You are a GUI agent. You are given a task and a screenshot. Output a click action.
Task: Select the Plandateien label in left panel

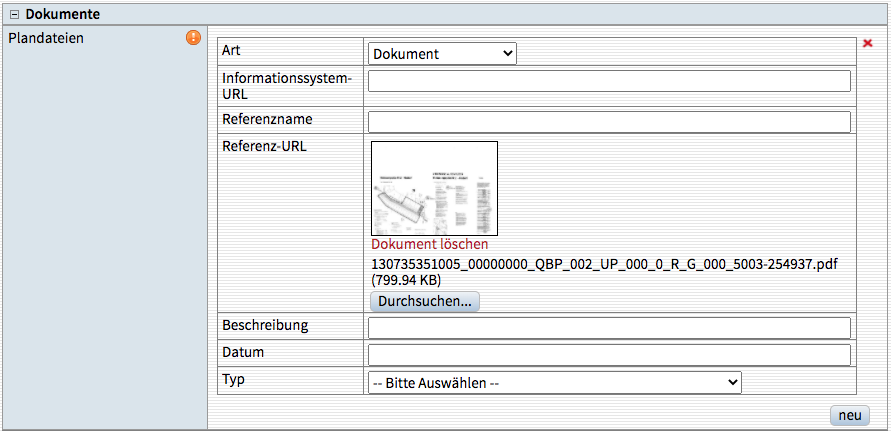tap(45, 38)
